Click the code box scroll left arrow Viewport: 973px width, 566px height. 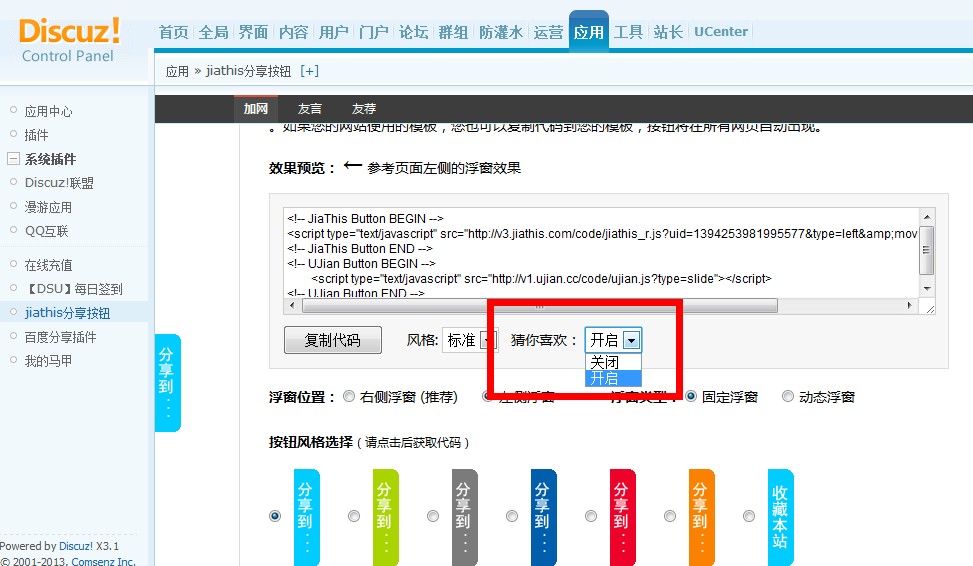pyautogui.click(x=292, y=305)
